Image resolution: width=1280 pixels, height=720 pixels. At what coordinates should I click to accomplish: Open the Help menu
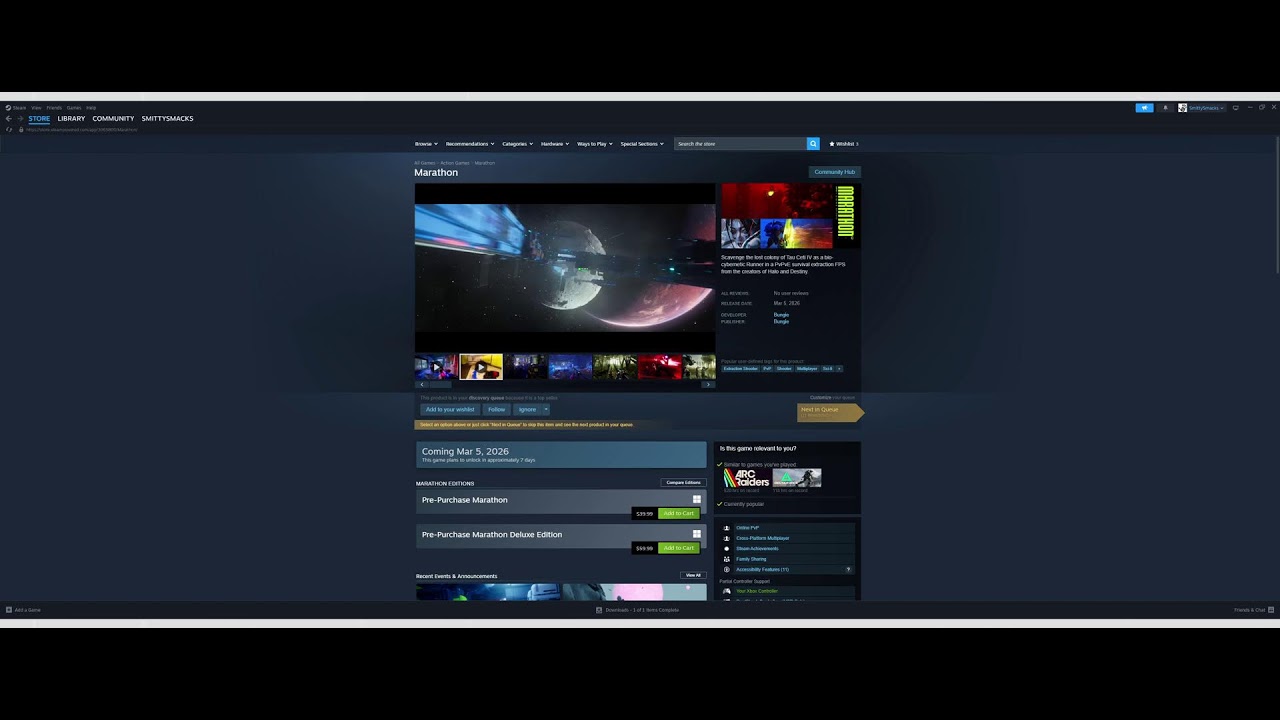[91, 108]
